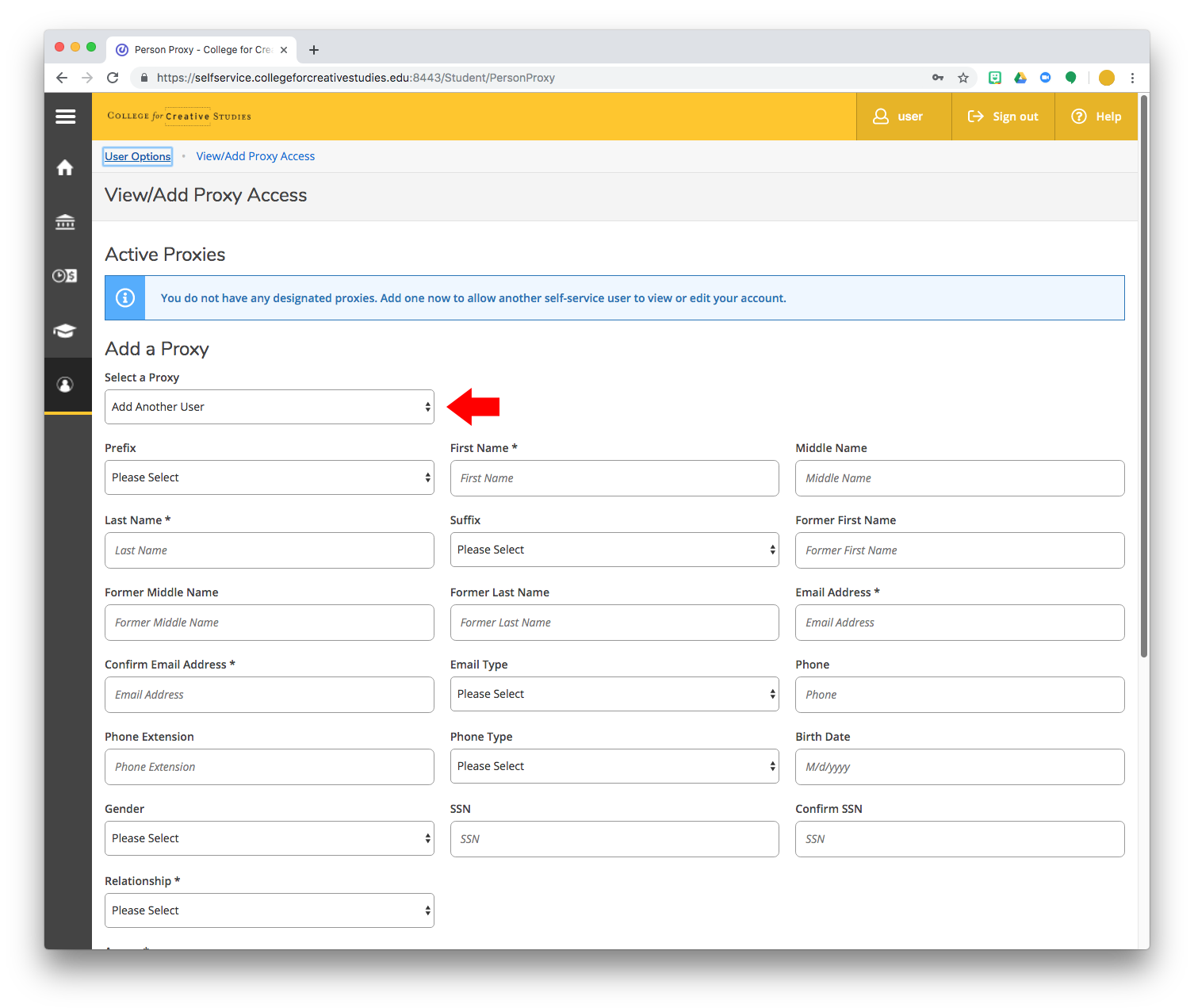This screenshot has width=1194, height=1008.
Task: Click the Birth Date input field
Action: [959, 766]
